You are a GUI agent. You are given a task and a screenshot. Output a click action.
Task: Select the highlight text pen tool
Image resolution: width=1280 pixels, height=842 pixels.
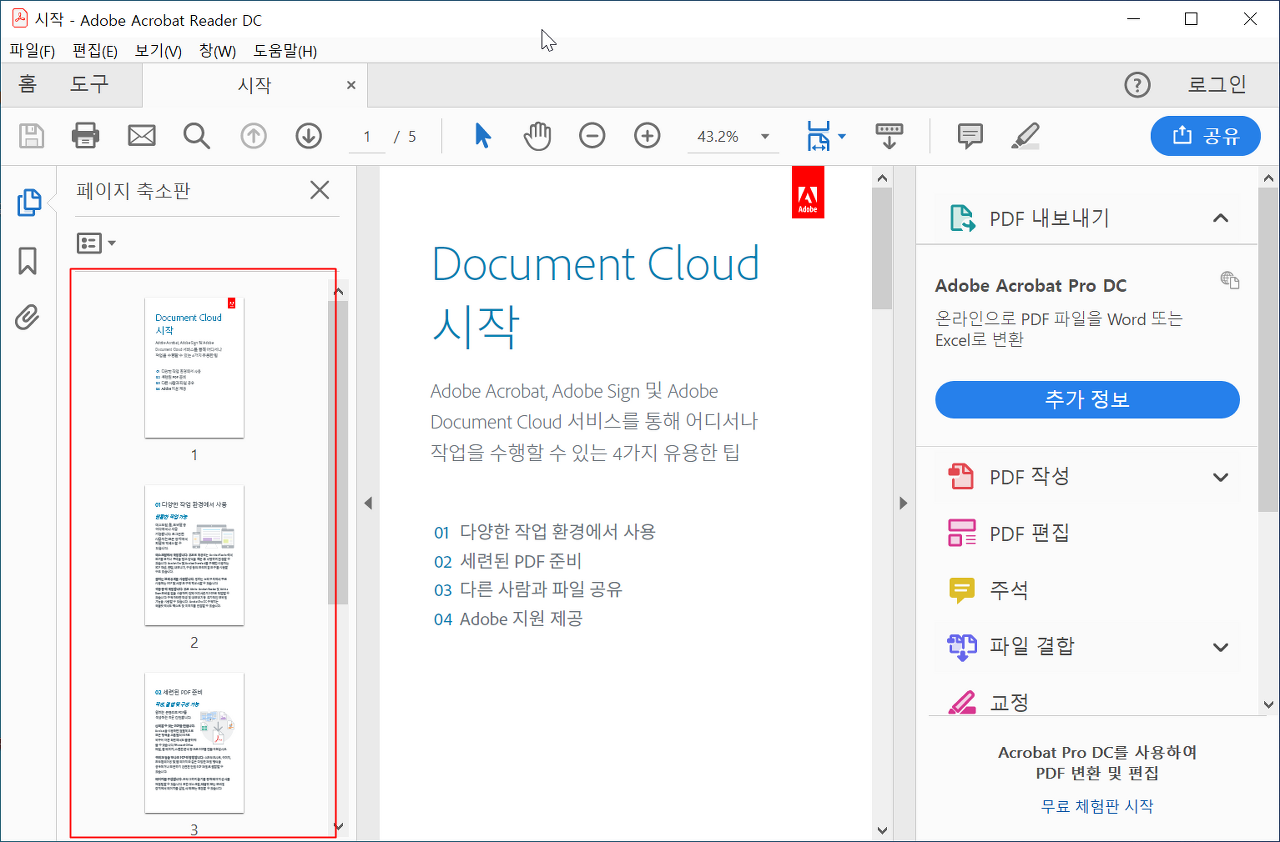tap(1025, 136)
